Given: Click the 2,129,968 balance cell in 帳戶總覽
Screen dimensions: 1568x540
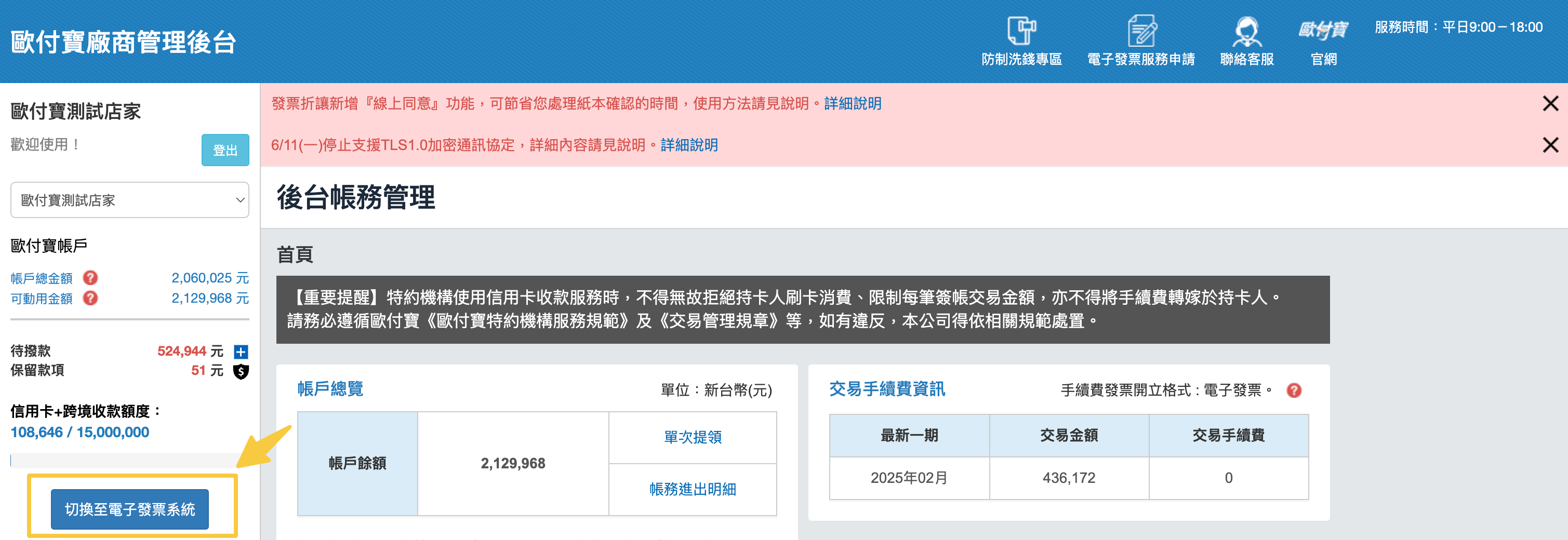Looking at the screenshot, I should [513, 463].
